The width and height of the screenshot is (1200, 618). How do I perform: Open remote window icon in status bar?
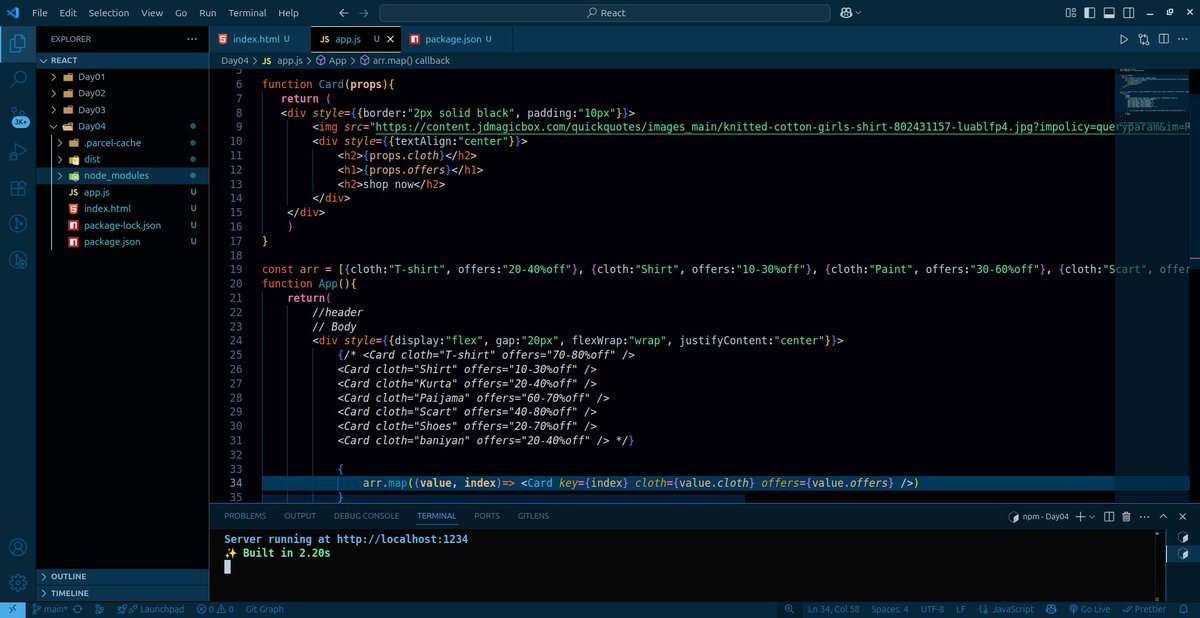click(x=13, y=609)
